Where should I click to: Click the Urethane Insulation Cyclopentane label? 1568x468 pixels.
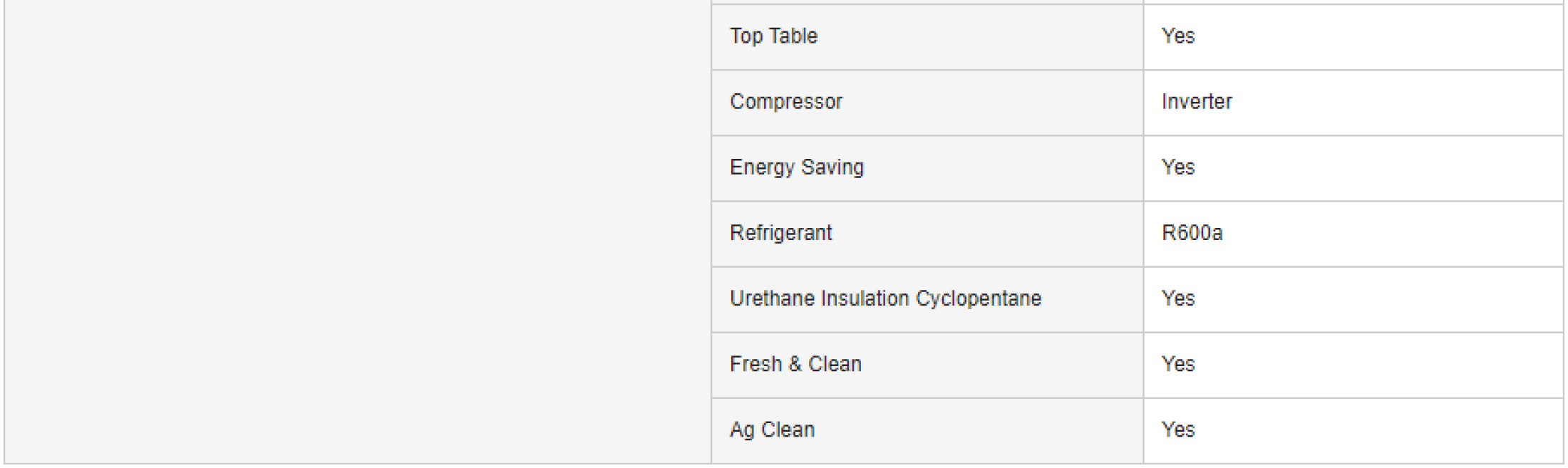coord(885,298)
